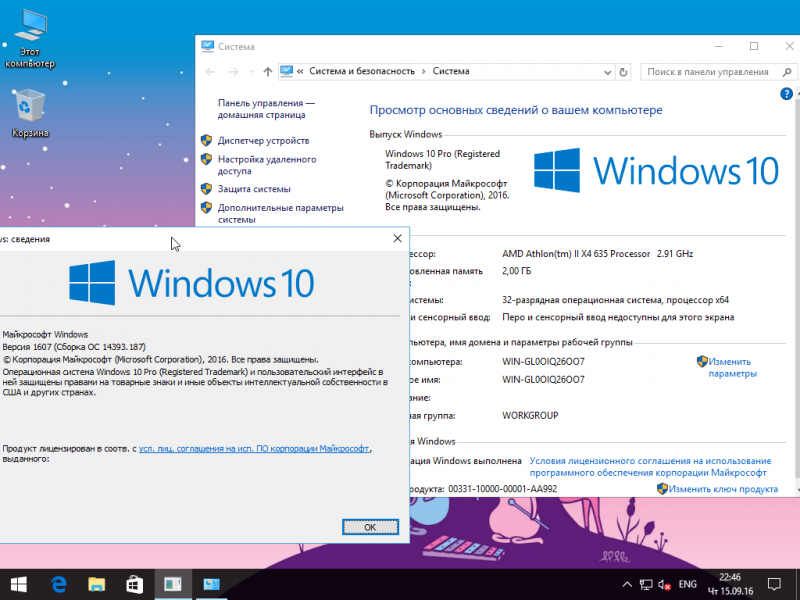Click 'WORKGROUP' value text
800x600 pixels.
coord(530,415)
